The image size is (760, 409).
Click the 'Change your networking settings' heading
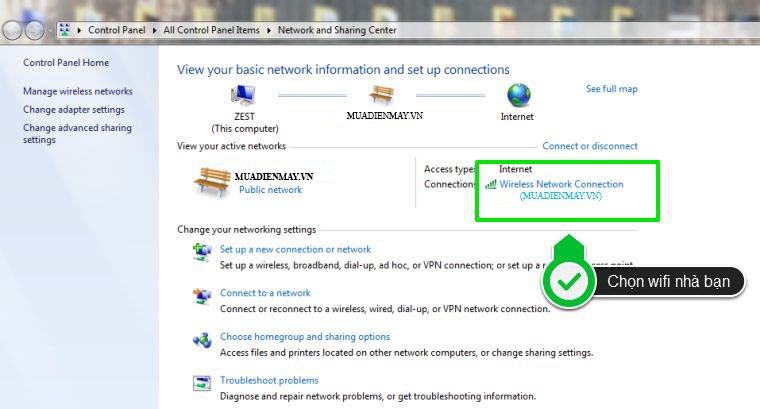click(x=246, y=229)
